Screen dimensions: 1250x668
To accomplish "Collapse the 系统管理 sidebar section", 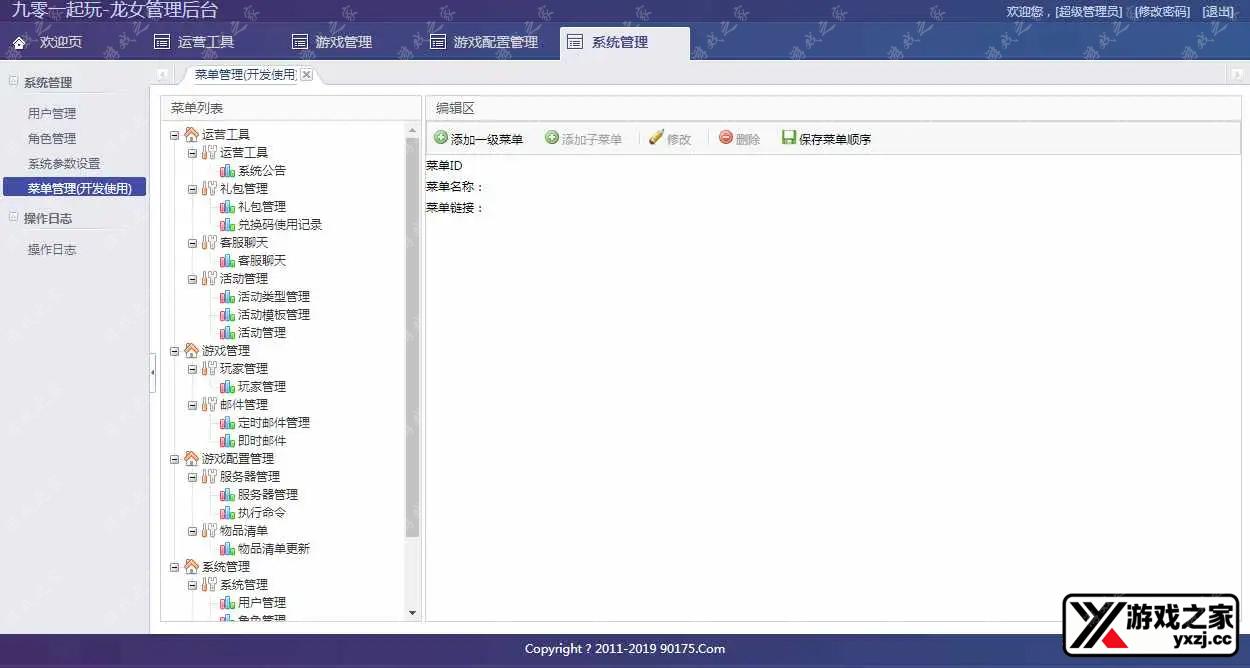I will [14, 82].
